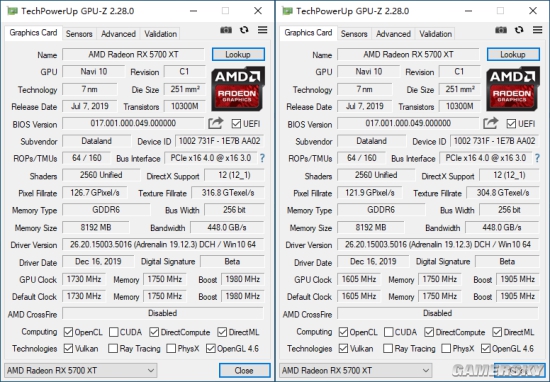Switch to the Sensors tab in left window
This screenshot has width=550, height=382.
click(79, 34)
